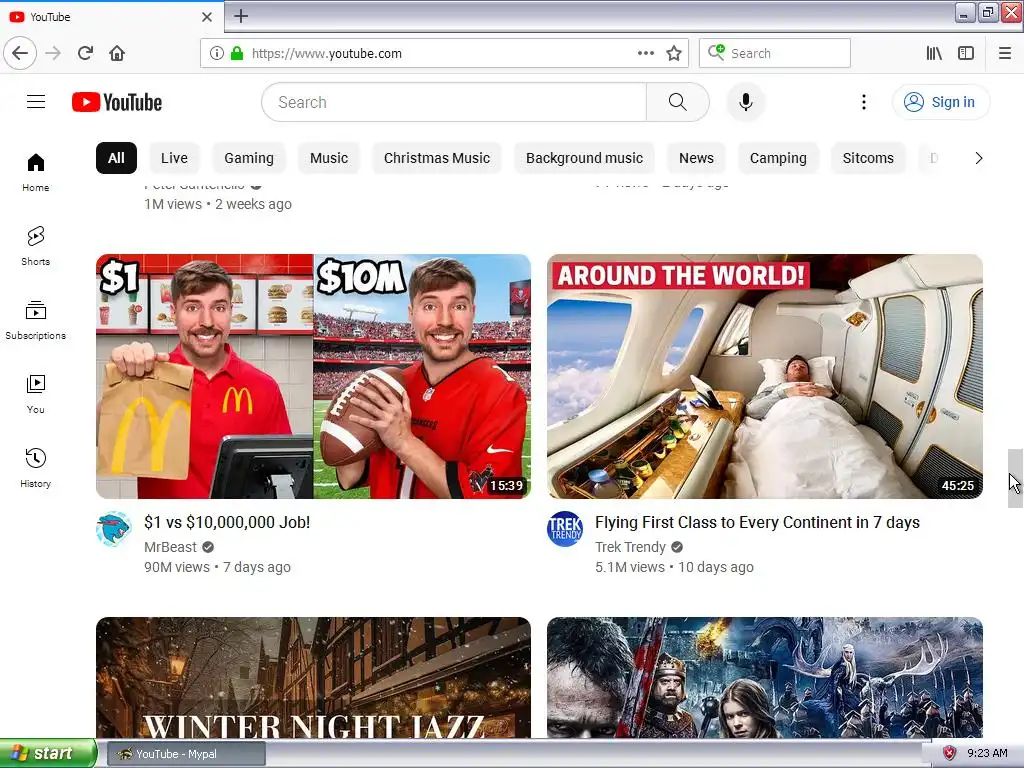Open YouTube settings three-dot menu
Image resolution: width=1024 pixels, height=768 pixels.
point(863,102)
